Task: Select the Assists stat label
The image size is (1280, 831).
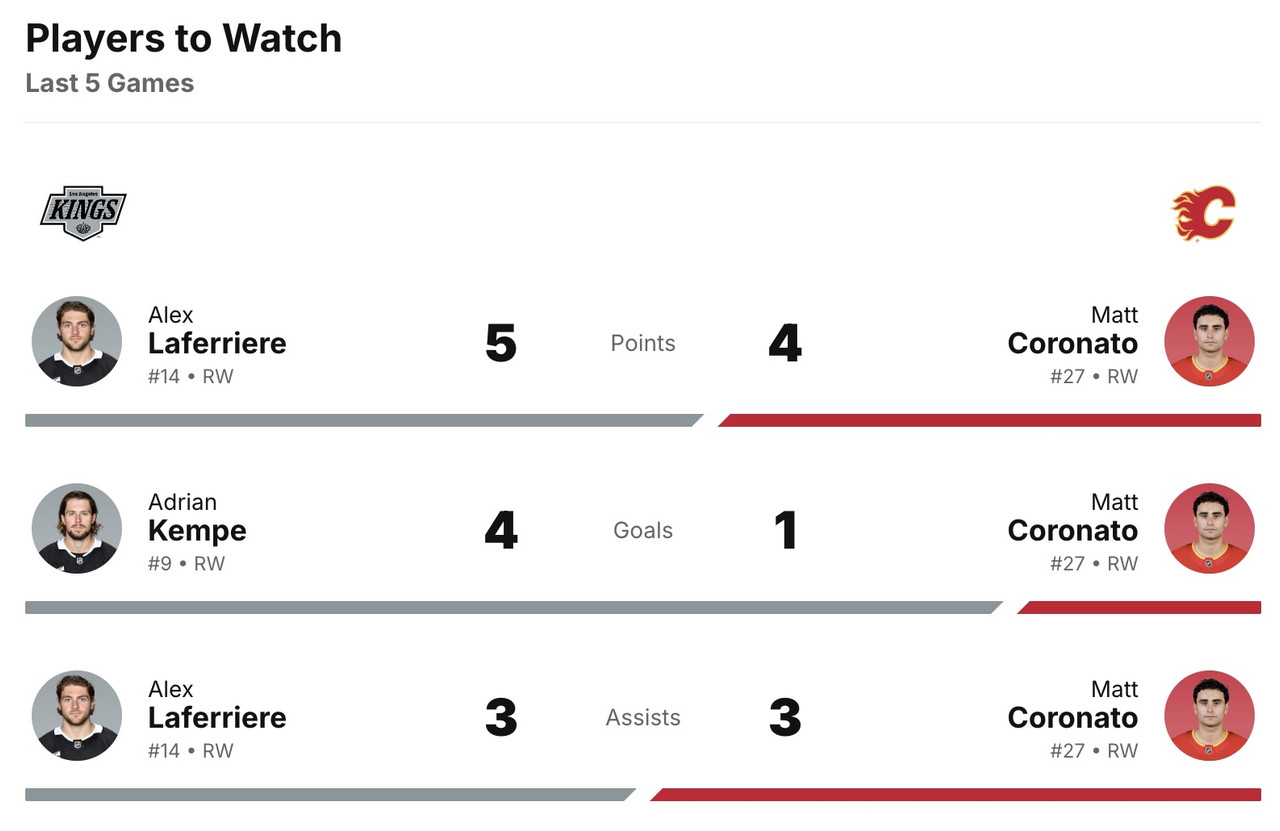Action: tap(643, 717)
